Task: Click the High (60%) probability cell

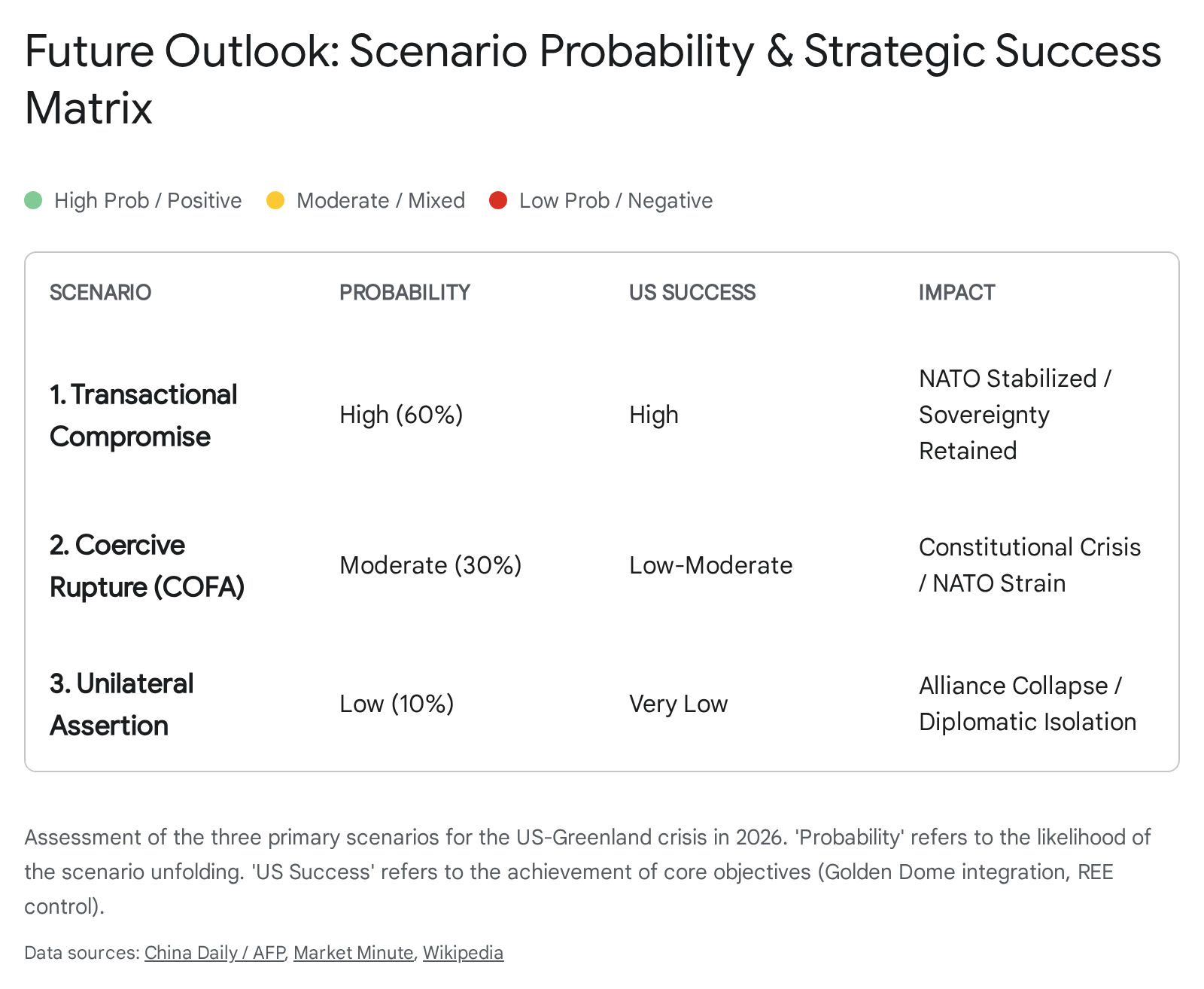Action: [x=401, y=415]
